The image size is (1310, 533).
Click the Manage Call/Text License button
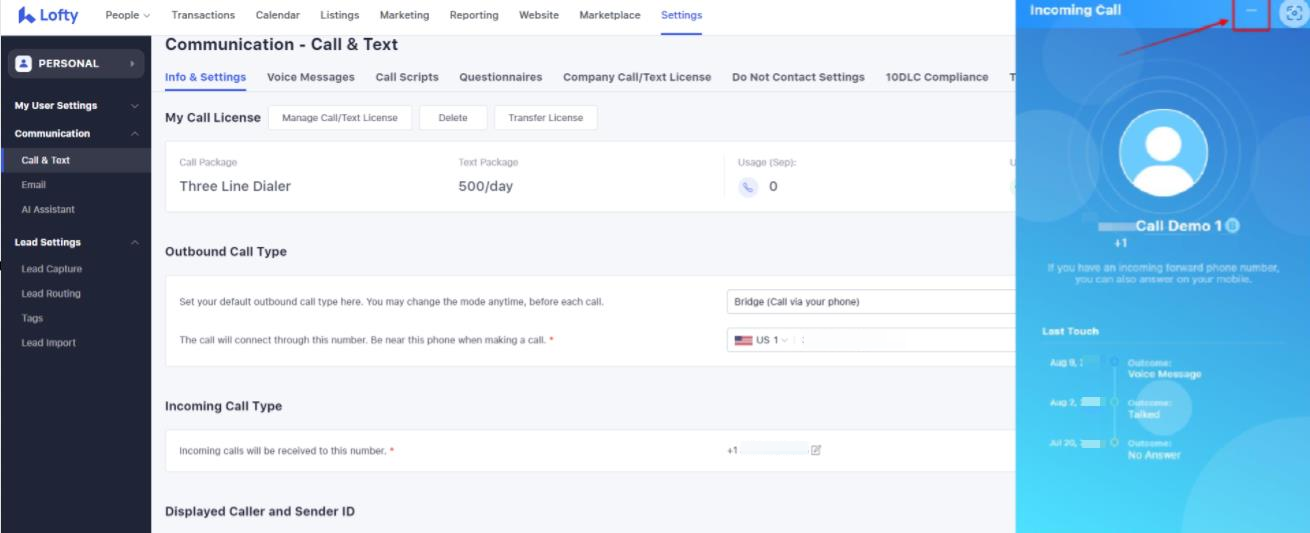[339, 118]
